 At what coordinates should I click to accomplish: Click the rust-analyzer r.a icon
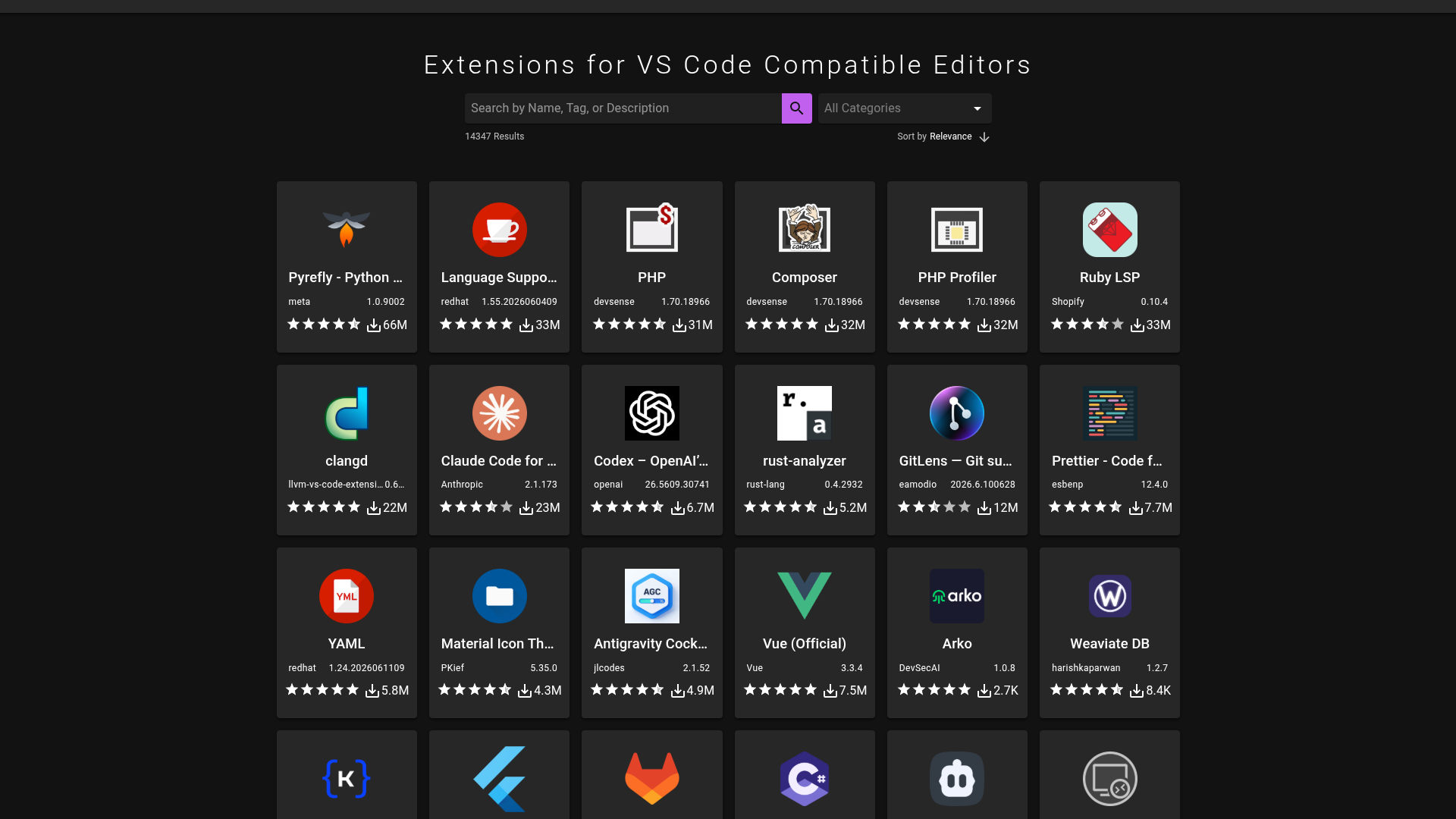coord(805,413)
